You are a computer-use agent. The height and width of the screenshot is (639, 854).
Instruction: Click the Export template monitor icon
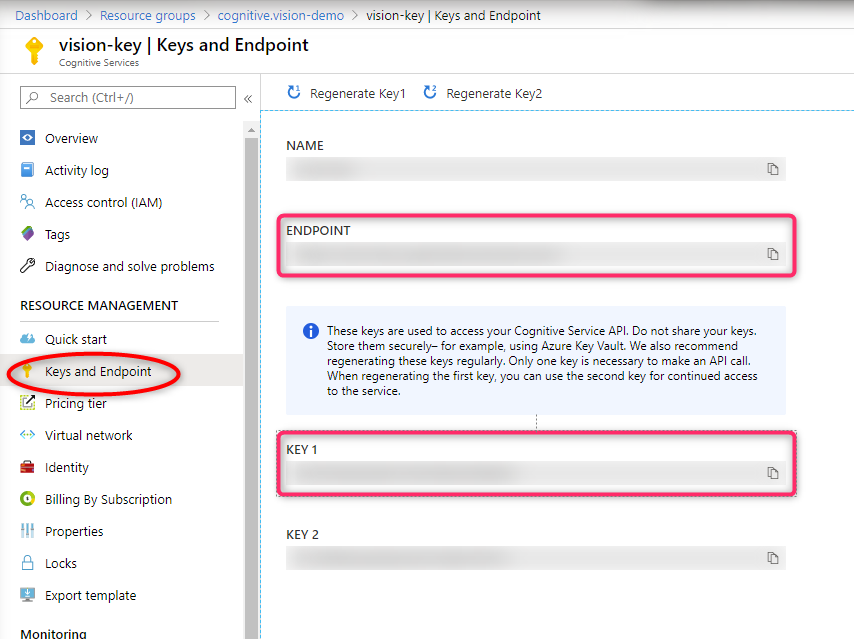[27, 594]
